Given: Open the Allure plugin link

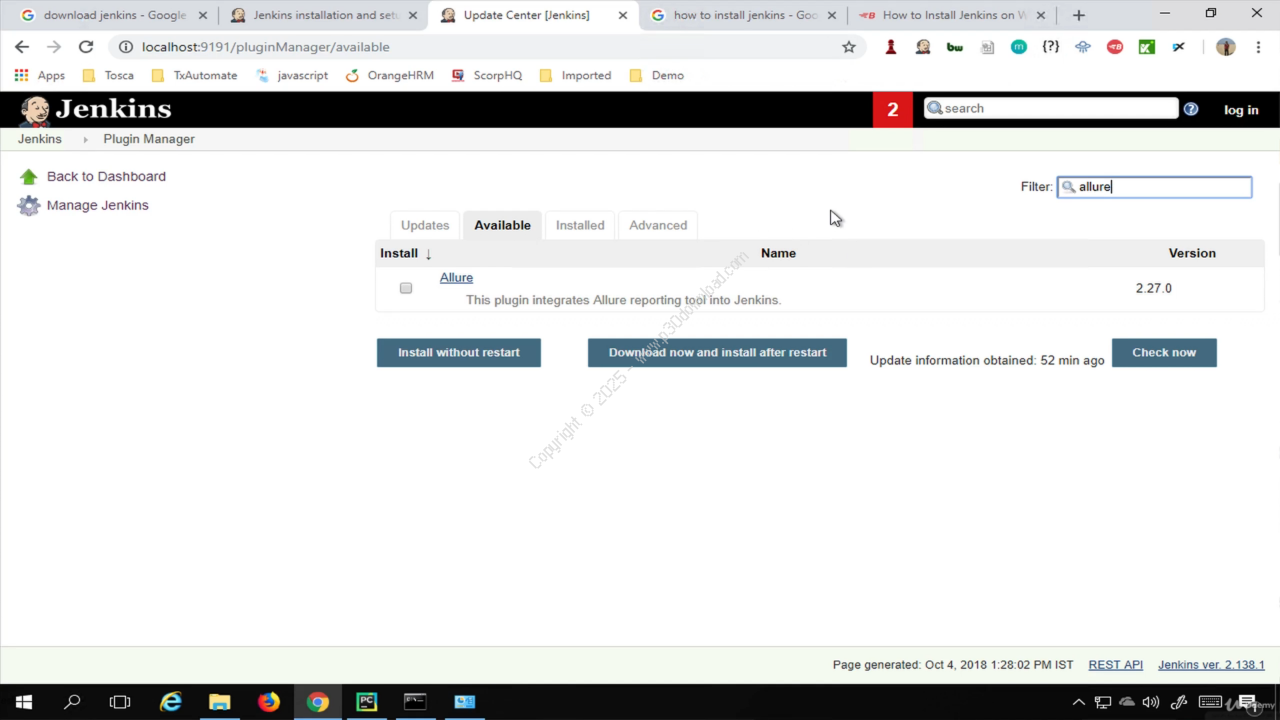Looking at the screenshot, I should coord(456,278).
